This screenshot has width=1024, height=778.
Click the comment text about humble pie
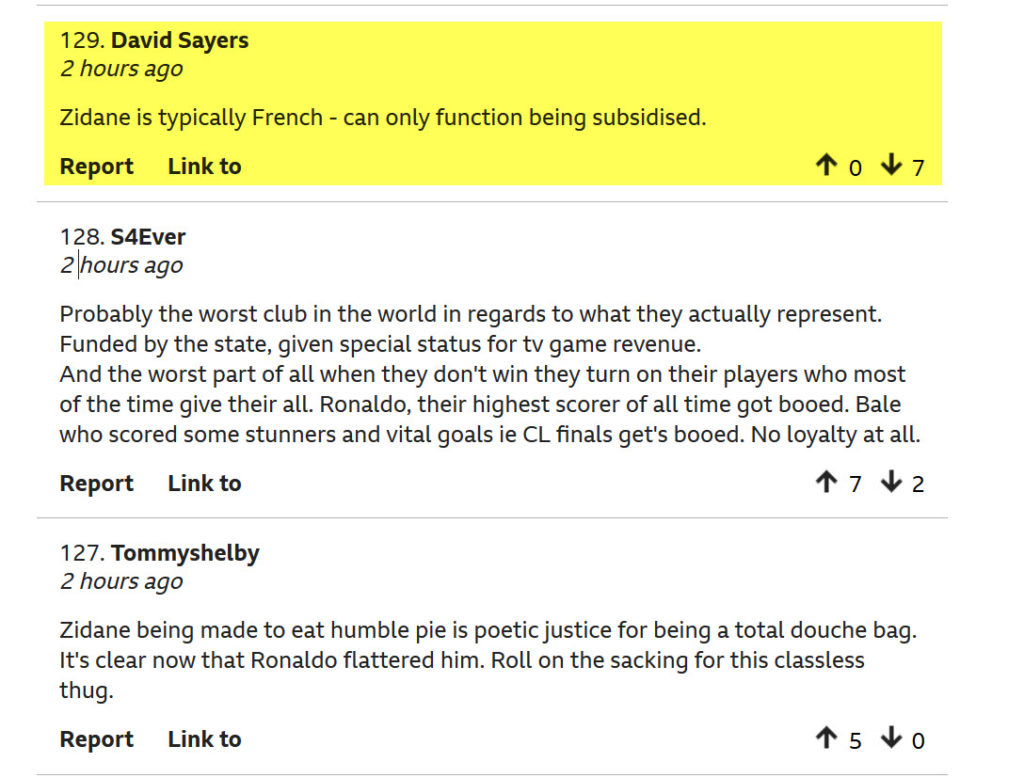pos(488,660)
